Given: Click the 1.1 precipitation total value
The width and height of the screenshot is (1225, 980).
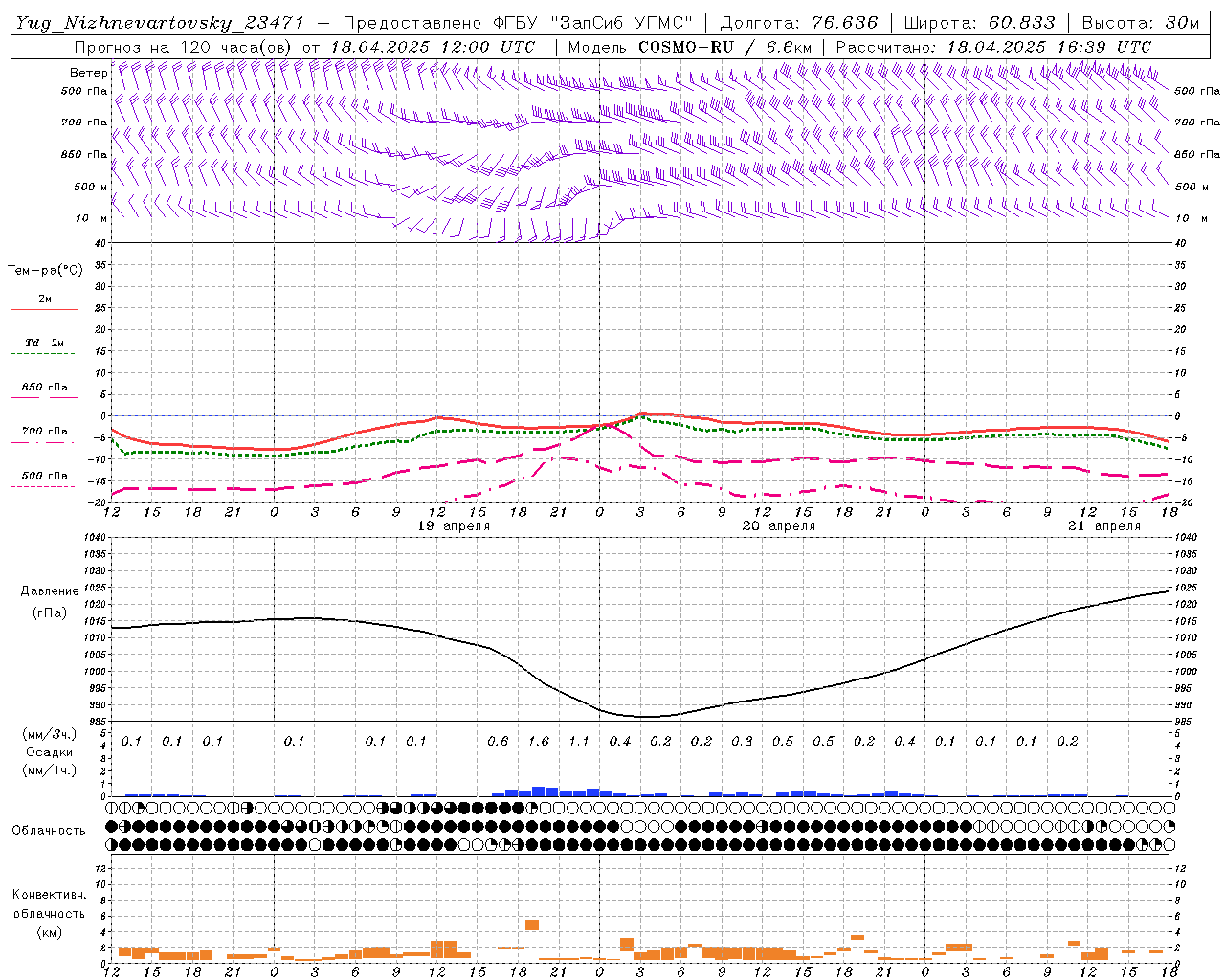Looking at the screenshot, I should tap(579, 741).
